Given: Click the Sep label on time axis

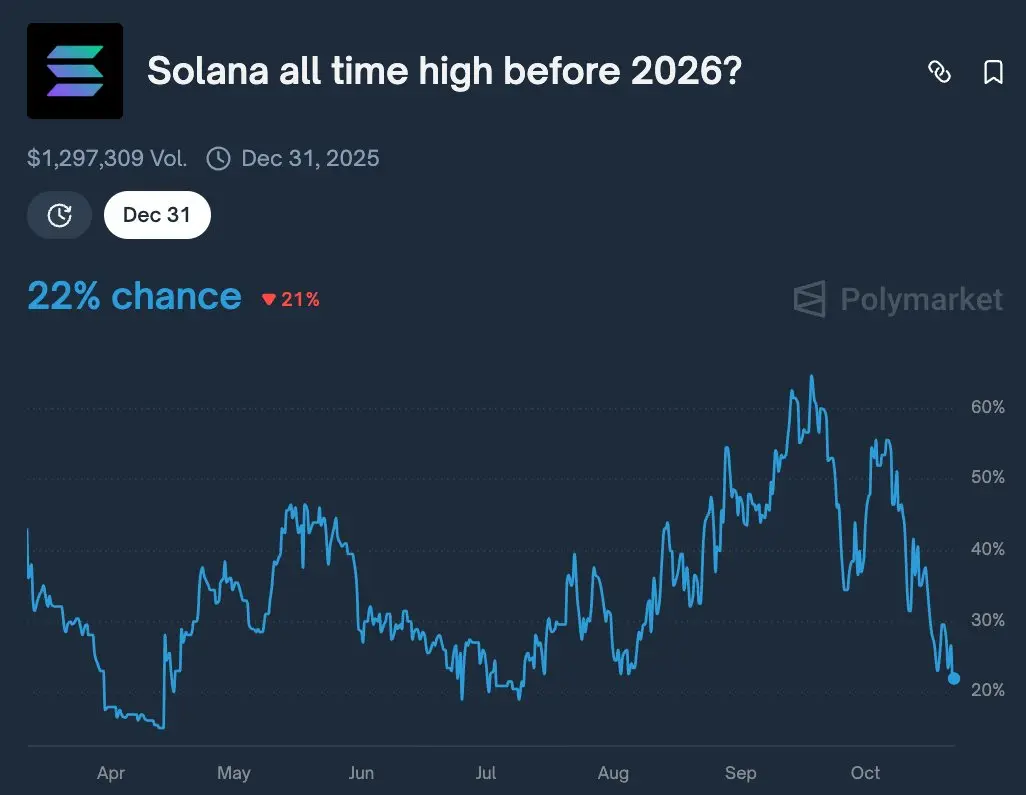Looking at the screenshot, I should pos(741,773).
